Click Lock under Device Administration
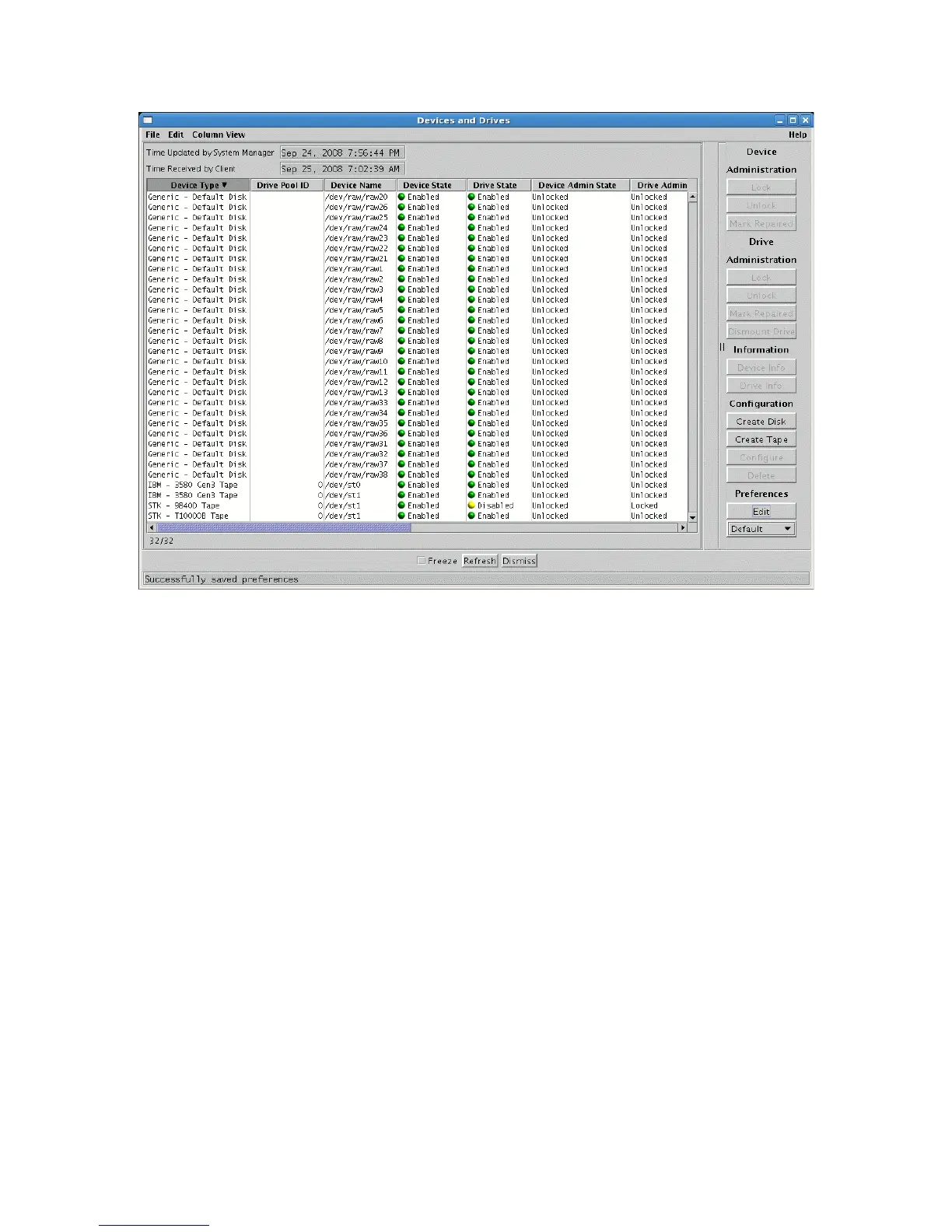 [x=761, y=187]
